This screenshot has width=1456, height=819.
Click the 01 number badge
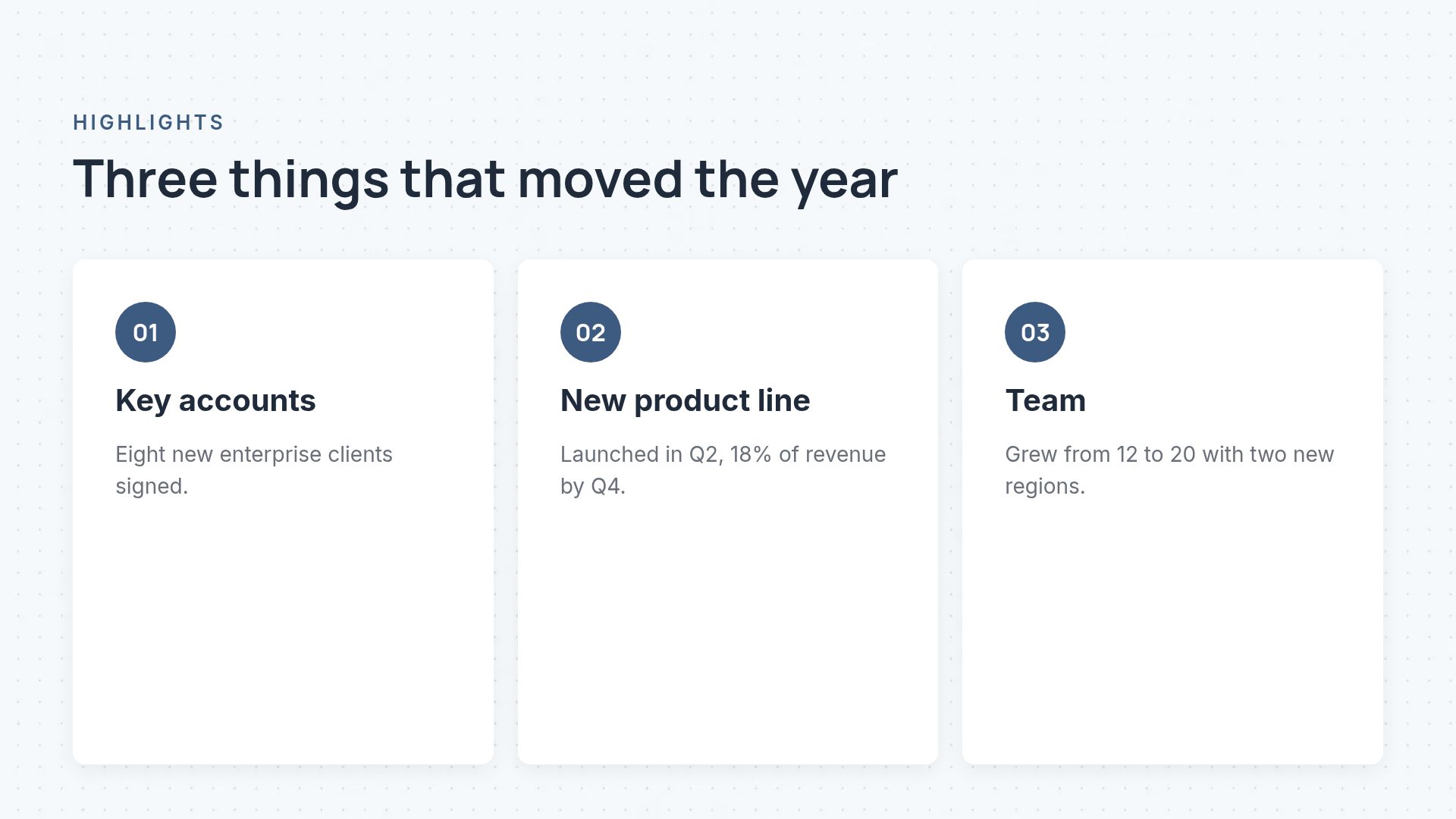pos(146,332)
